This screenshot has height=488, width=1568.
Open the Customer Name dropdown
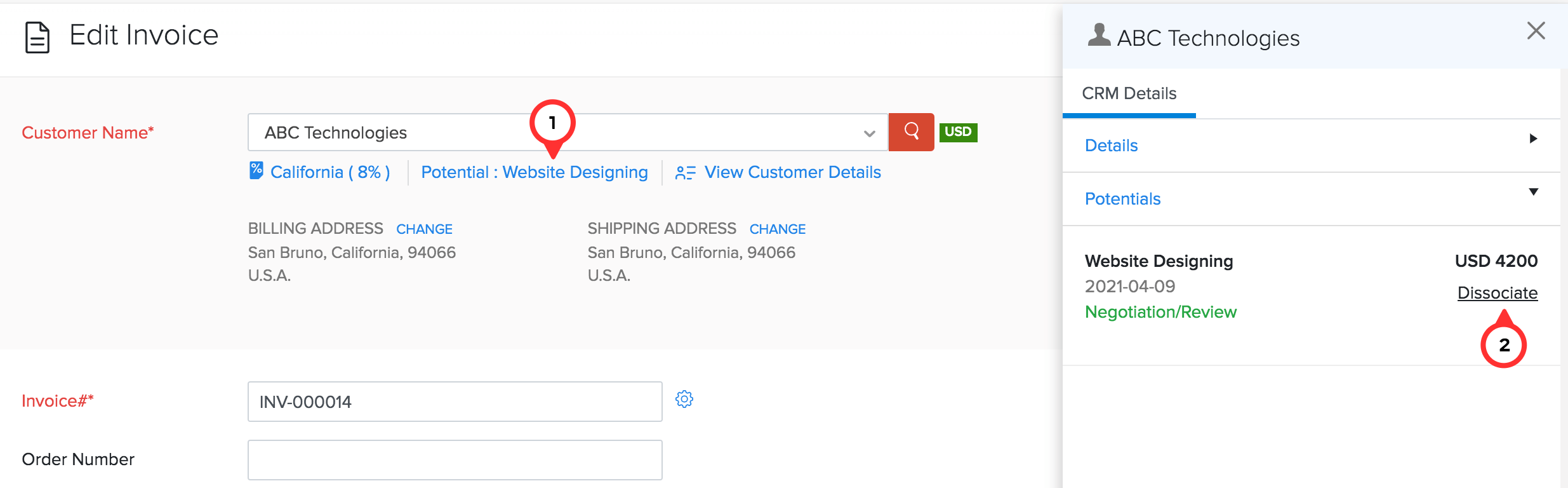(x=869, y=133)
